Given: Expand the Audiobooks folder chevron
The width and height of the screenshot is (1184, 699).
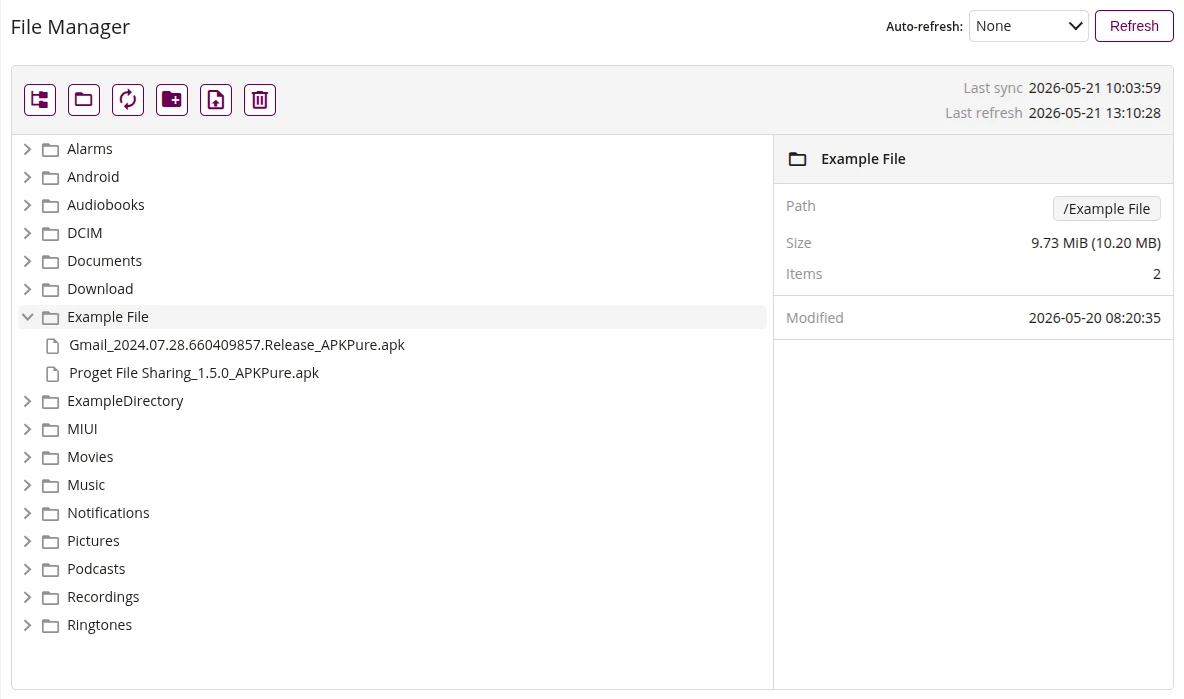Looking at the screenshot, I should coord(27,205).
